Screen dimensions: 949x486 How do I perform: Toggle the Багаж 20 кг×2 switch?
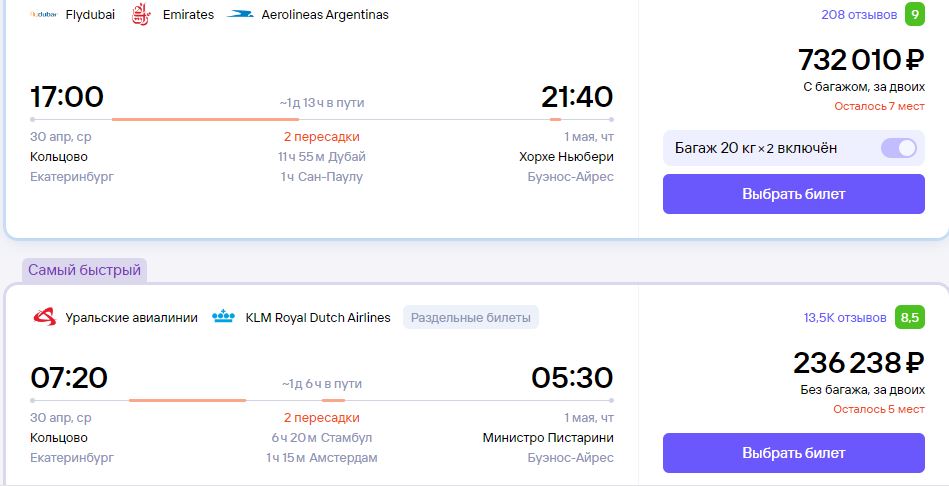click(x=898, y=148)
